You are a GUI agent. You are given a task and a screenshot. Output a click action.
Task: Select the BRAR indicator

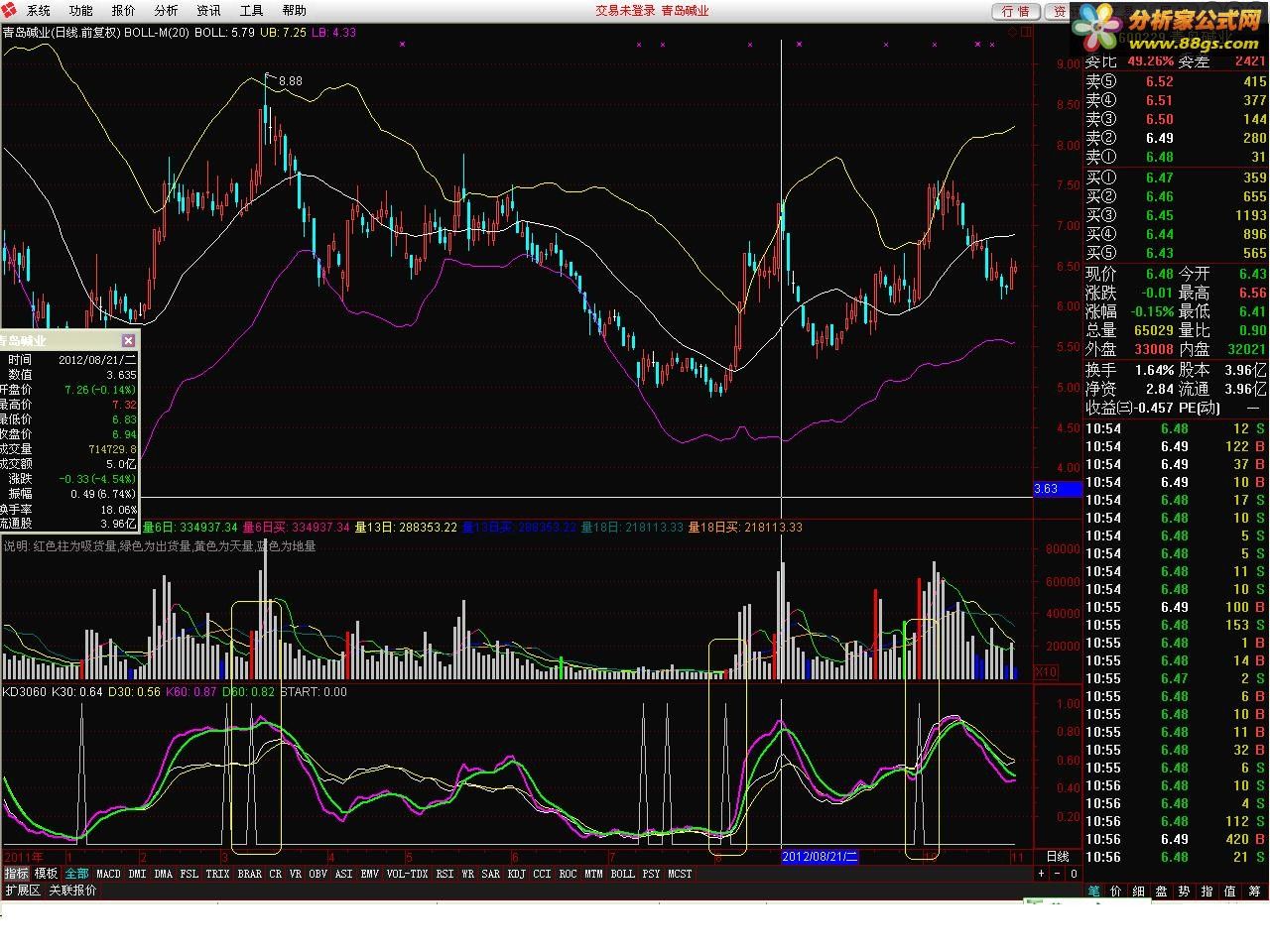[250, 874]
